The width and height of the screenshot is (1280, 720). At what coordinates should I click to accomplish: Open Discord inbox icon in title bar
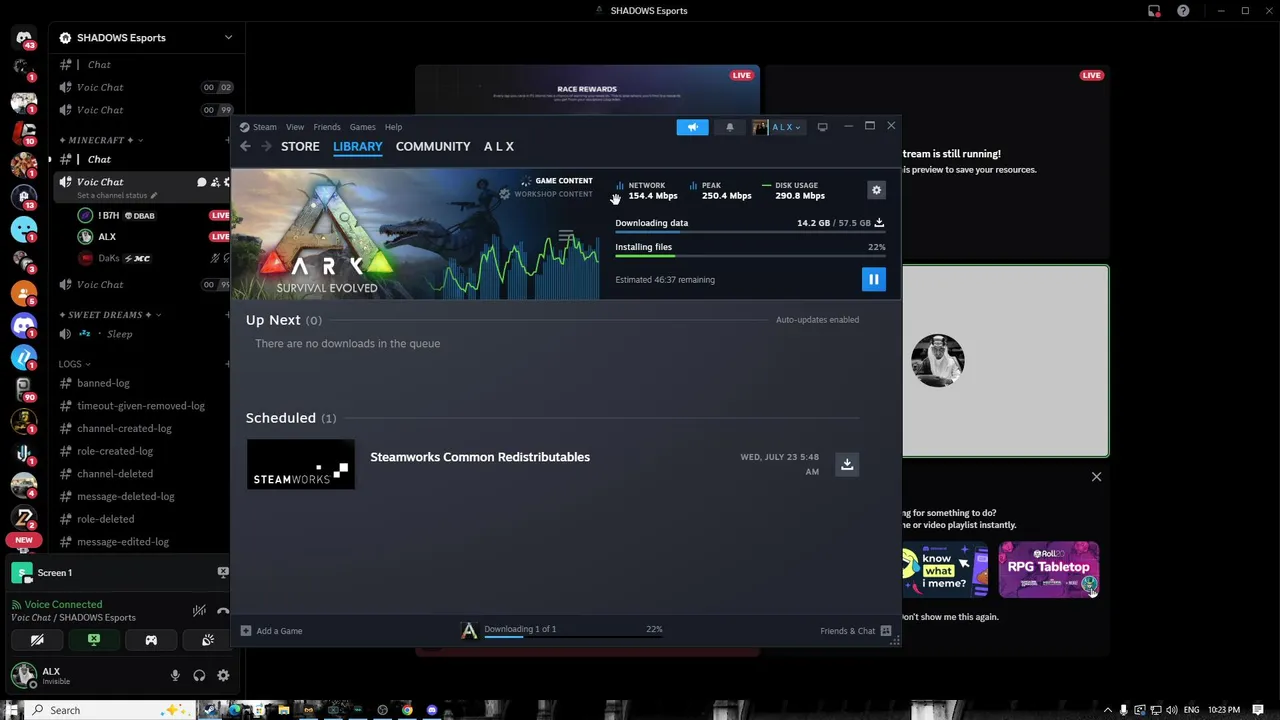(x=1154, y=11)
